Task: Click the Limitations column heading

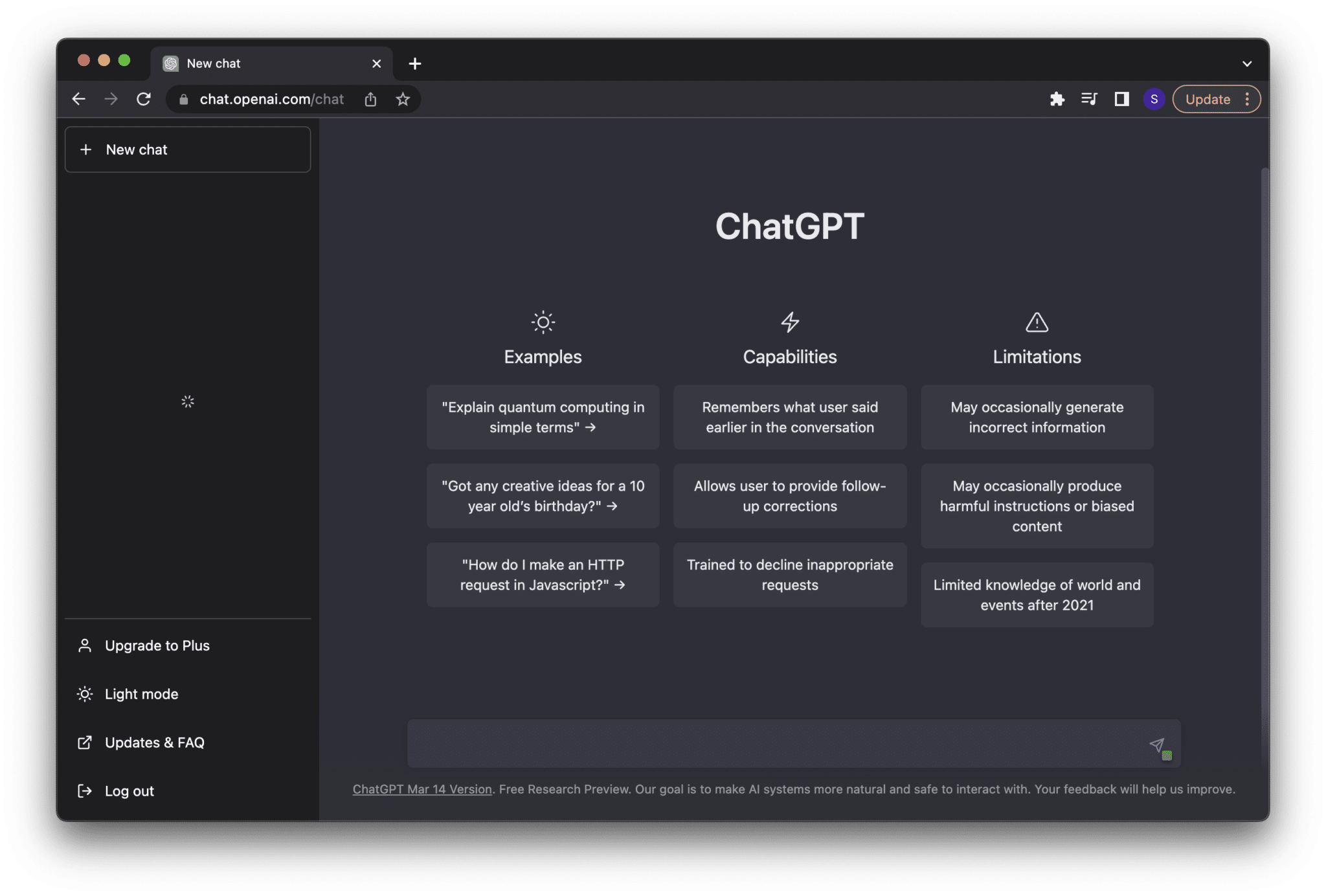Action: 1037,357
